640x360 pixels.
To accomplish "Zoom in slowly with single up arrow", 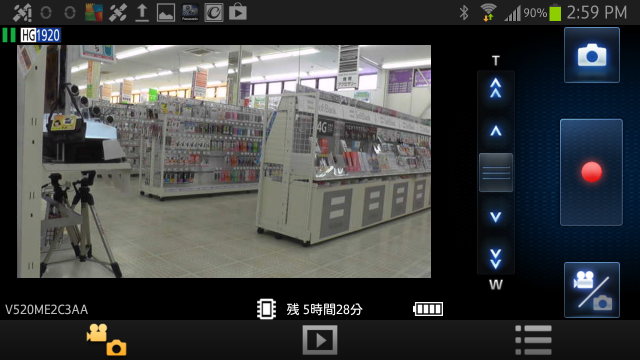I will point(496,131).
